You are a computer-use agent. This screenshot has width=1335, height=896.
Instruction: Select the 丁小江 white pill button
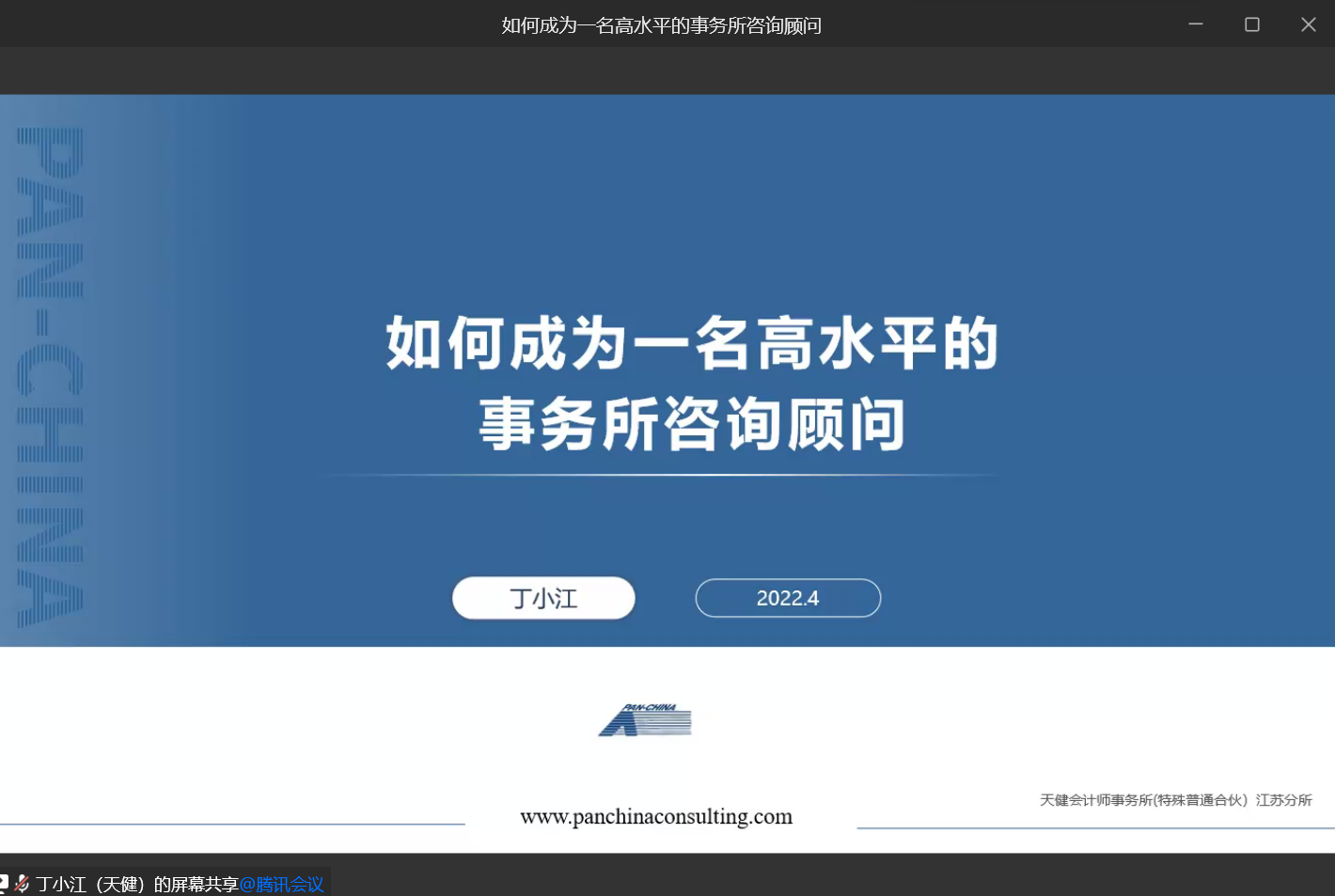coord(543,598)
